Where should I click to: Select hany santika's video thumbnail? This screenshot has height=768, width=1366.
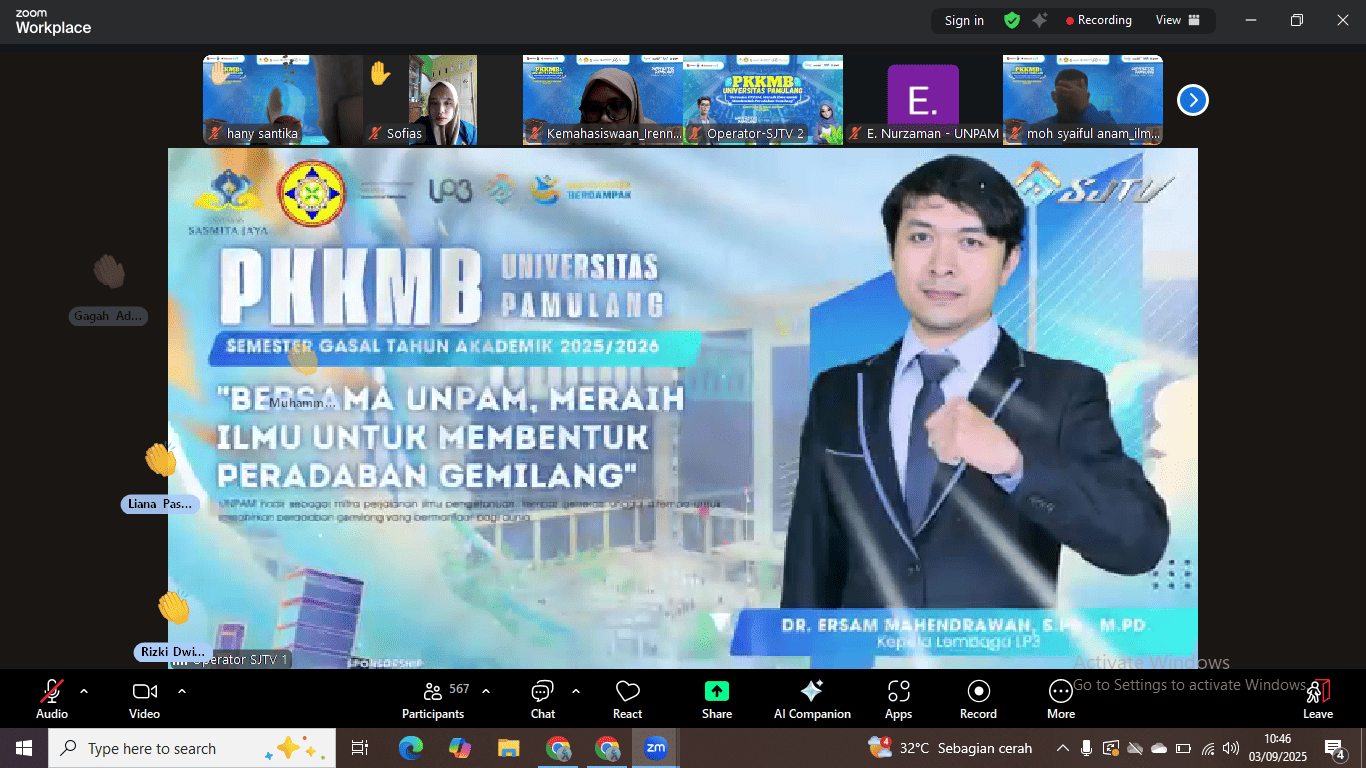(x=283, y=100)
